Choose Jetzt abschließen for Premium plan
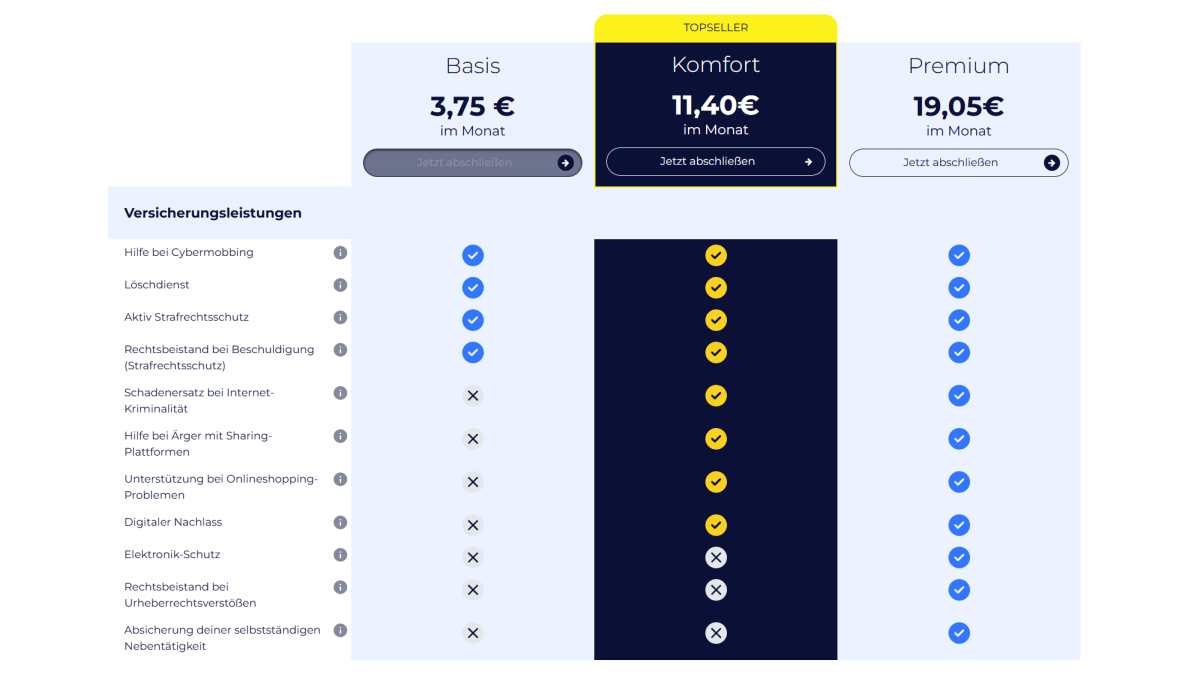 point(958,162)
